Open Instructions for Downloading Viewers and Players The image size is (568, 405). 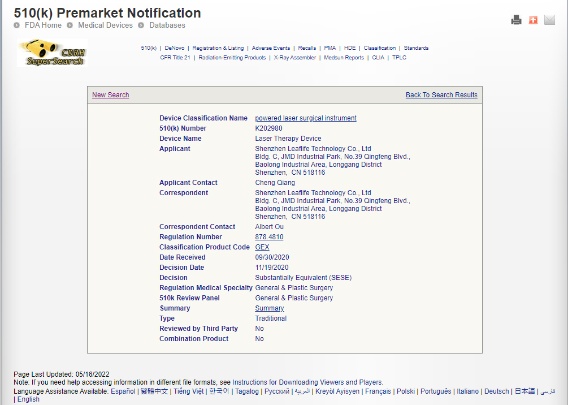(x=307, y=383)
